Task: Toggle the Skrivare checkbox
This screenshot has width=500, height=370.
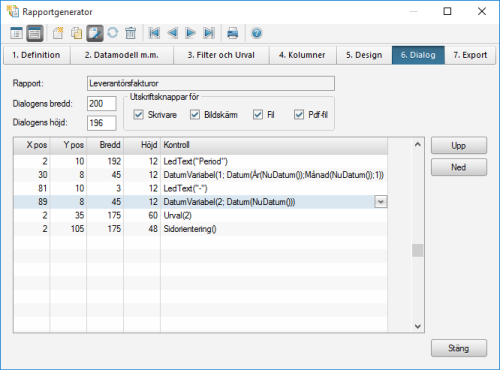Action: point(138,115)
